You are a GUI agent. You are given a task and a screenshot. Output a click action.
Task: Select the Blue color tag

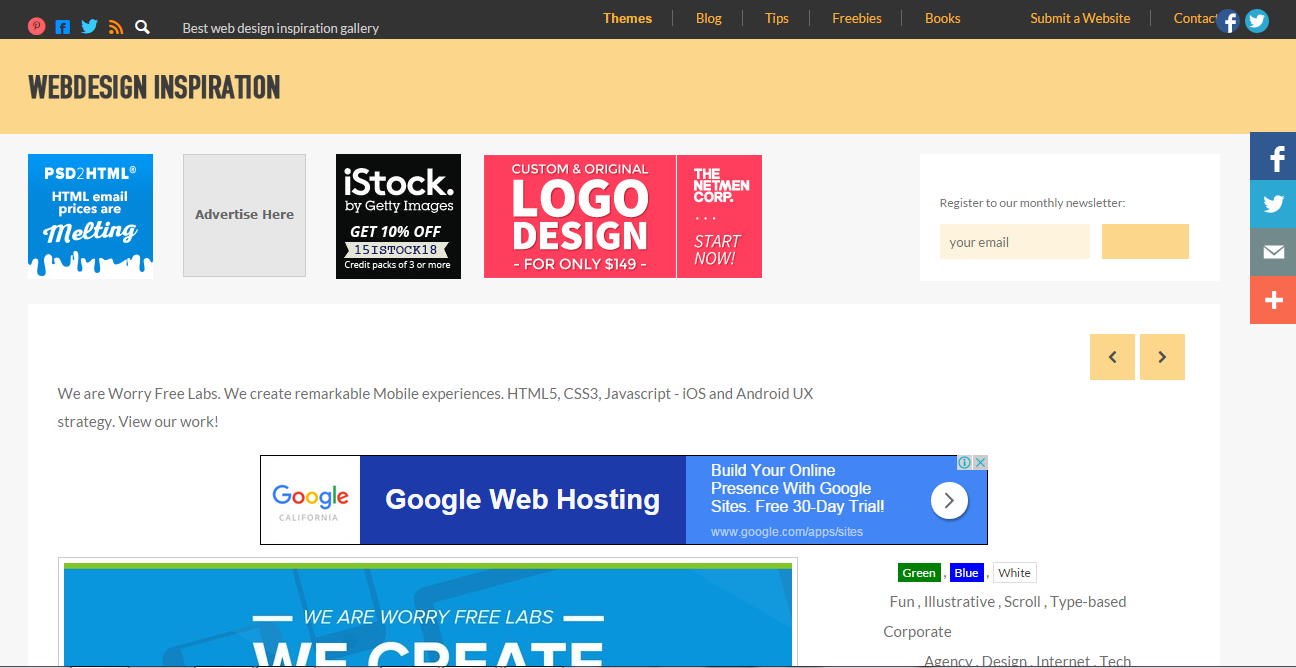pyautogui.click(x=966, y=573)
